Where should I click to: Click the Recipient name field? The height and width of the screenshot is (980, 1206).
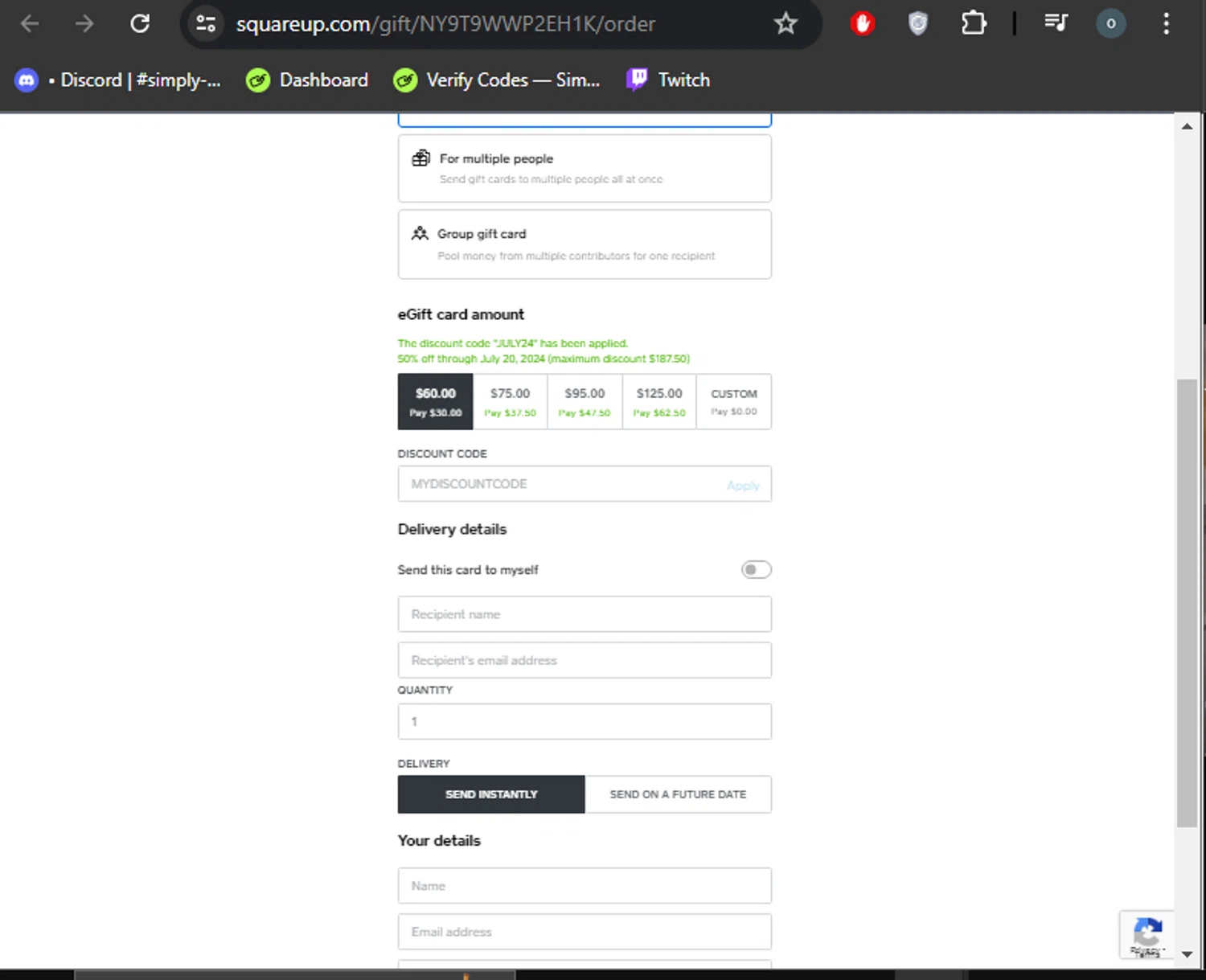(585, 614)
